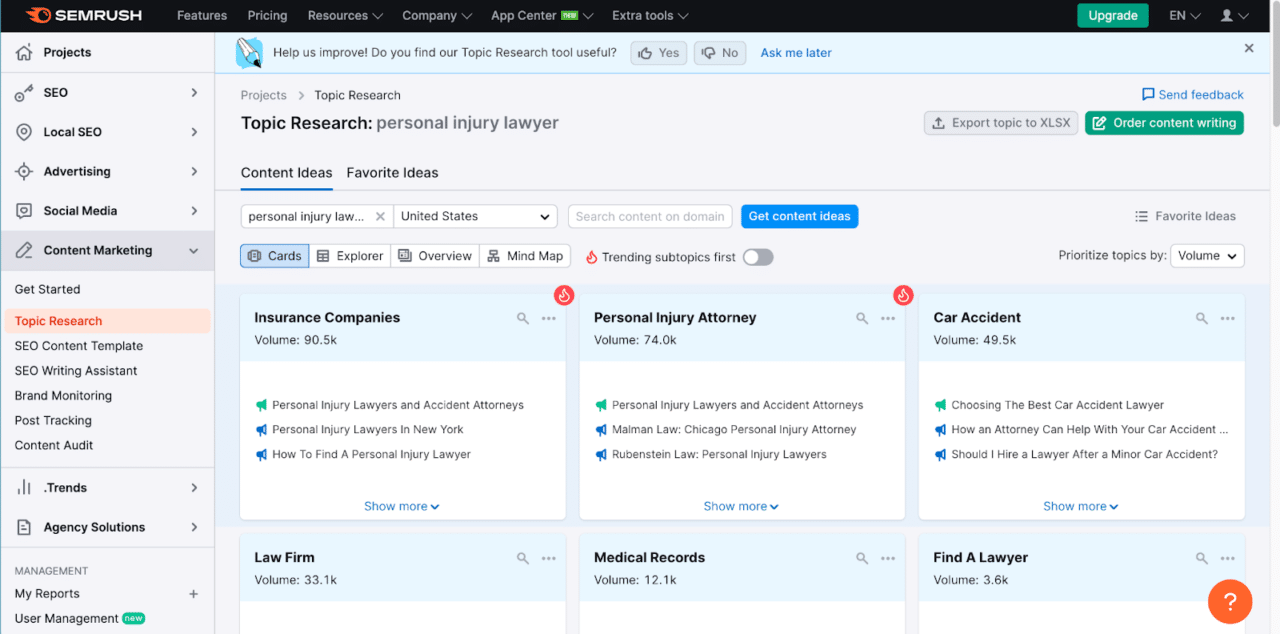Viewport: 1280px width, 634px height.
Task: Expand the Resources menu
Action: (x=345, y=15)
